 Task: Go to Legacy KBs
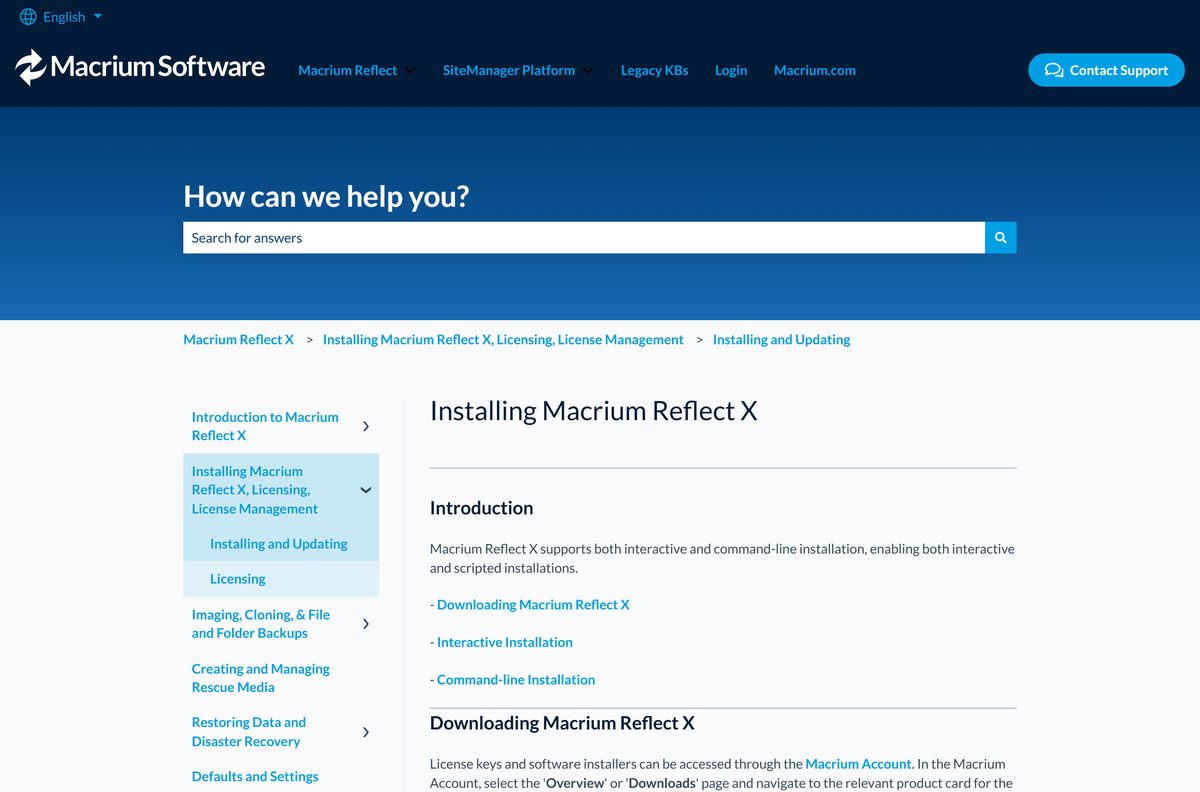(654, 70)
